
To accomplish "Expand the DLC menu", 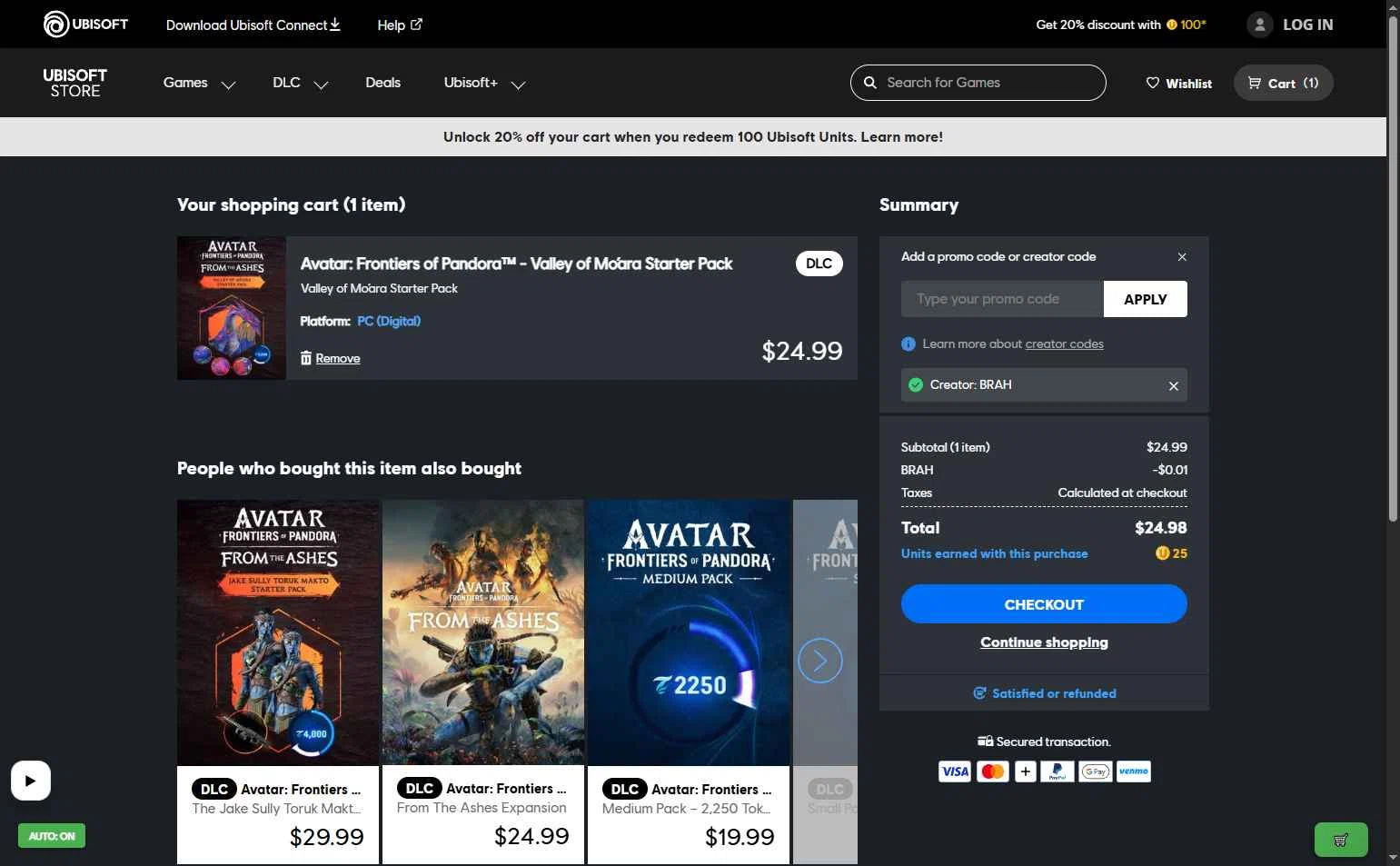I will tap(300, 83).
